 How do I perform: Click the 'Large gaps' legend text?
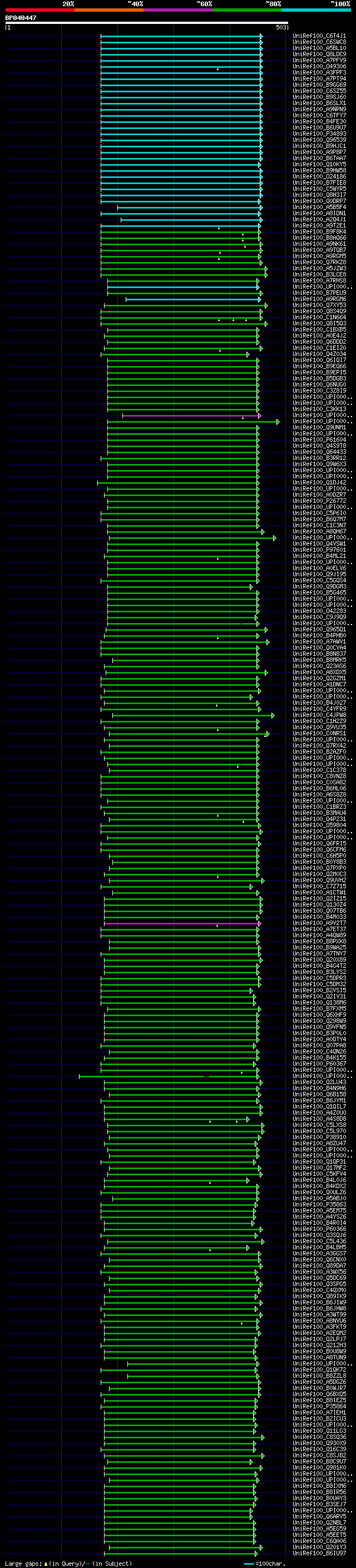point(24,1564)
